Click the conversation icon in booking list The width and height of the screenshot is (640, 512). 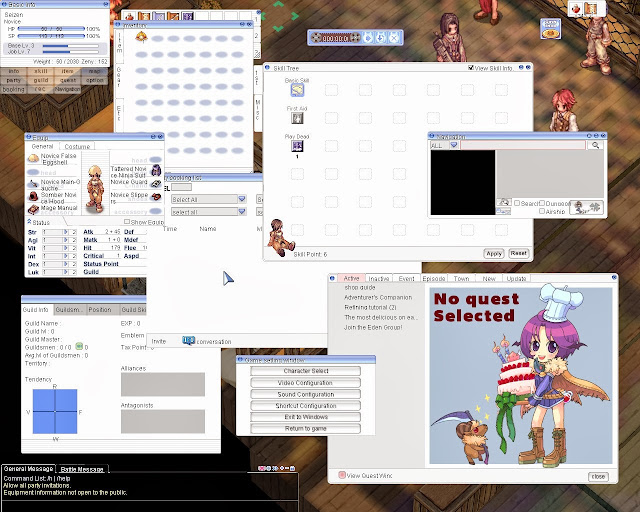(188, 341)
